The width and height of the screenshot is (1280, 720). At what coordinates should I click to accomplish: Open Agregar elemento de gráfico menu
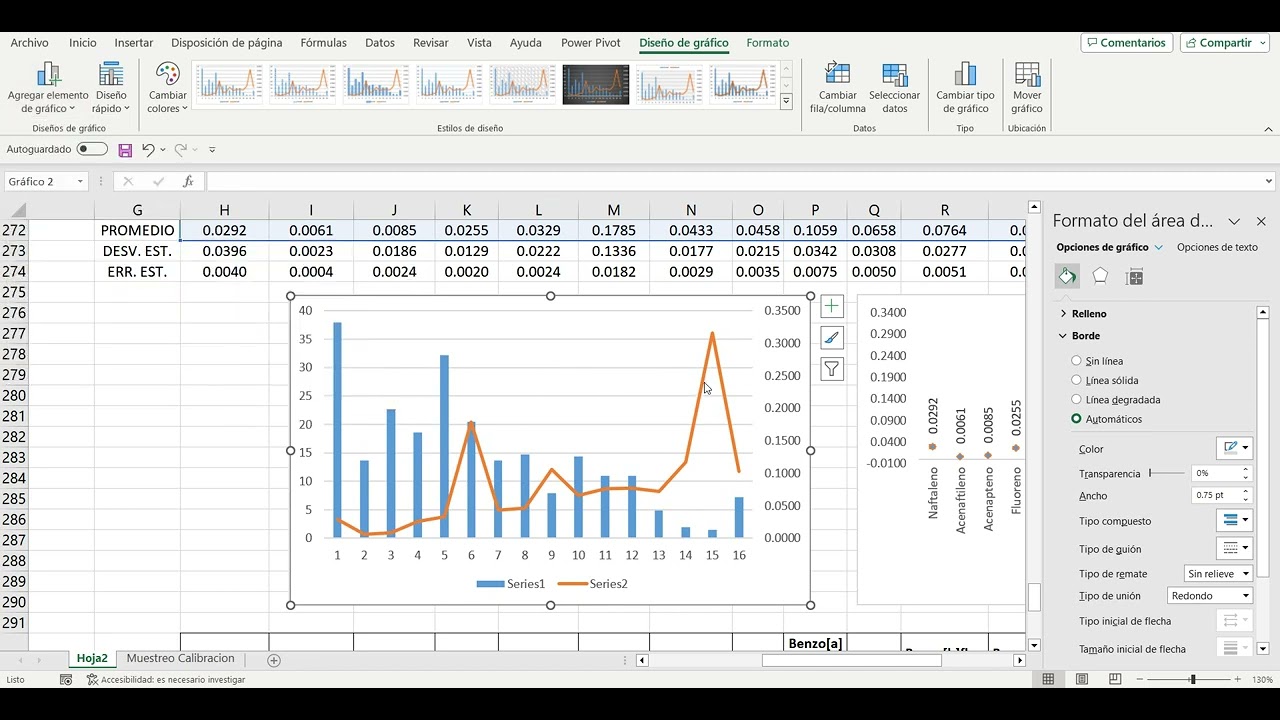[48, 88]
